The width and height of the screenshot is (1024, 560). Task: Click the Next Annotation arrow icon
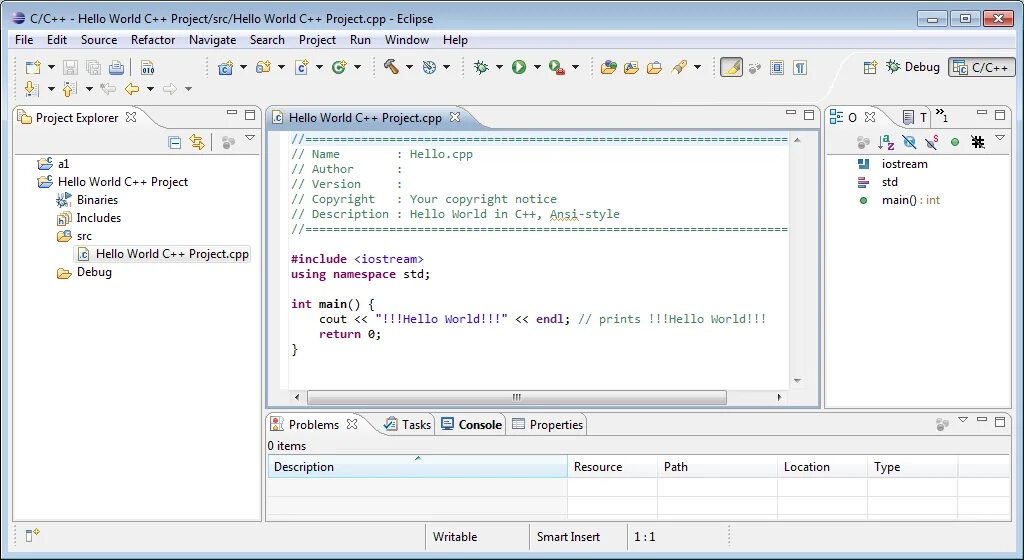pos(31,88)
